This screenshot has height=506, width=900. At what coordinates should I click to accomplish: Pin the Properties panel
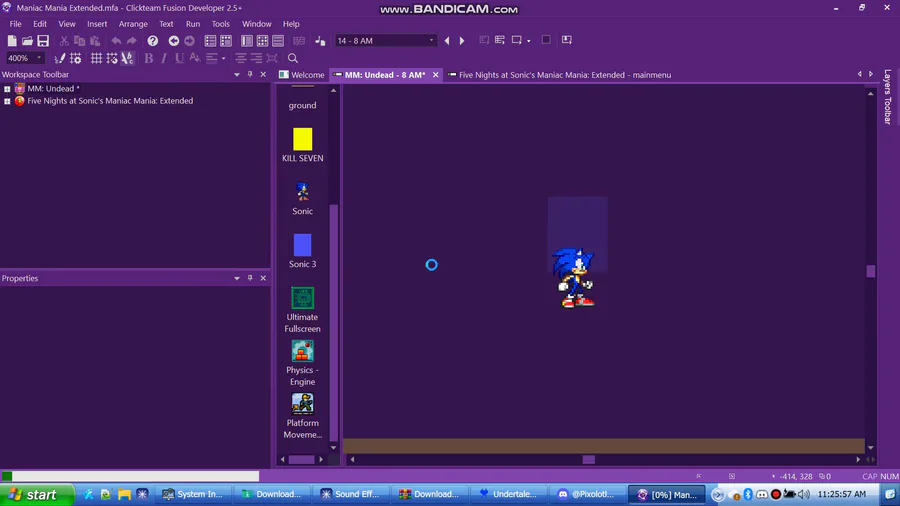[x=250, y=278]
